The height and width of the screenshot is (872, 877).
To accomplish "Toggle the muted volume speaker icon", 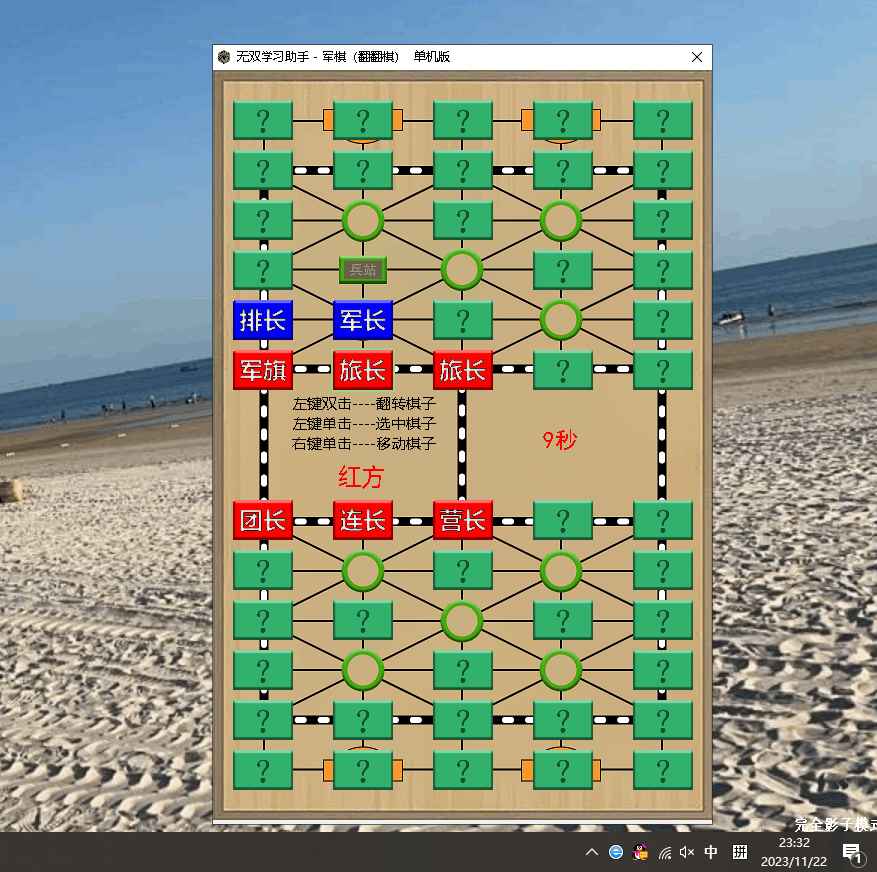I will pos(687,852).
